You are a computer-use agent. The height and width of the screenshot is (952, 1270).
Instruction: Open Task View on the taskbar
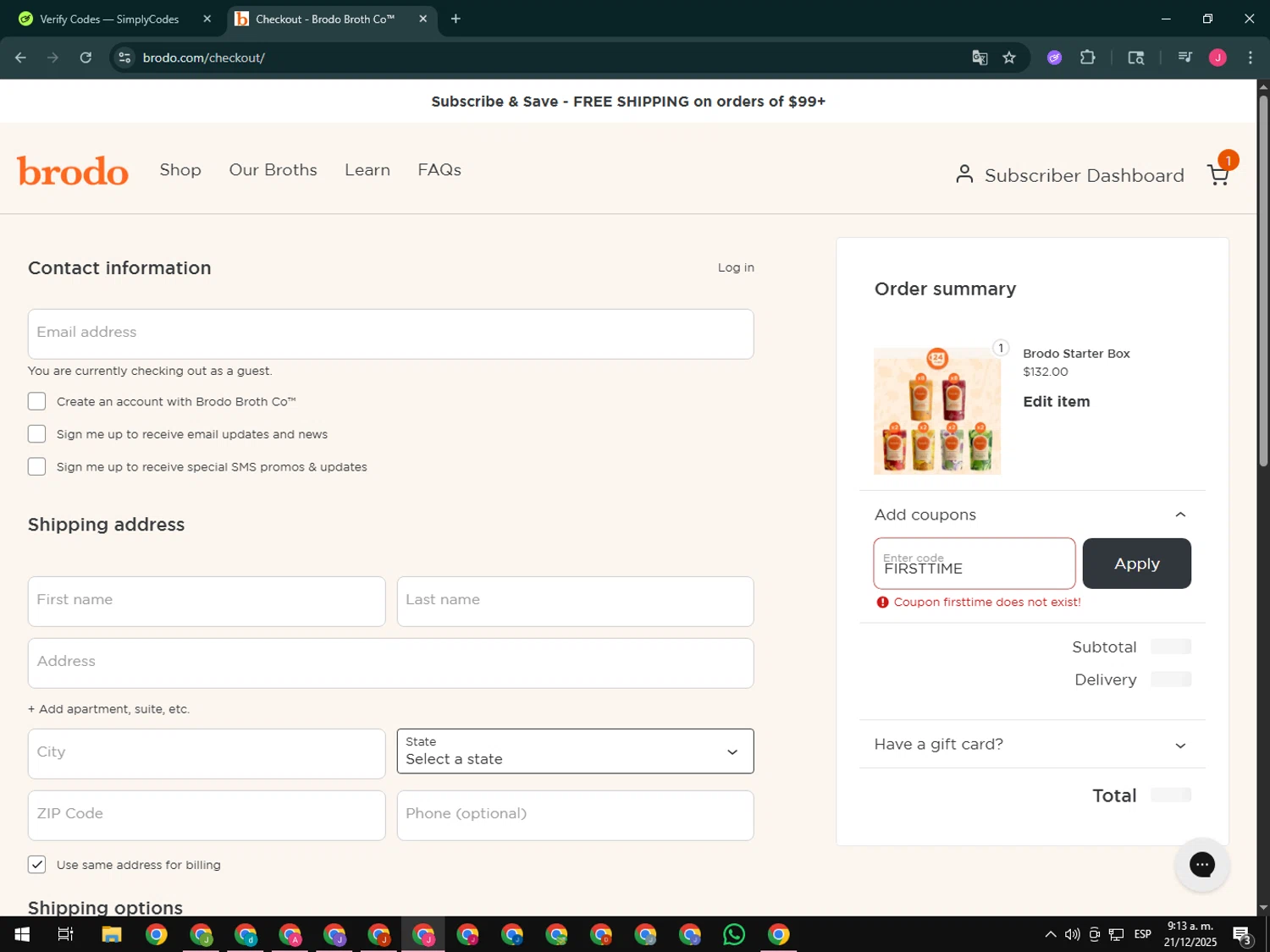tap(65, 934)
